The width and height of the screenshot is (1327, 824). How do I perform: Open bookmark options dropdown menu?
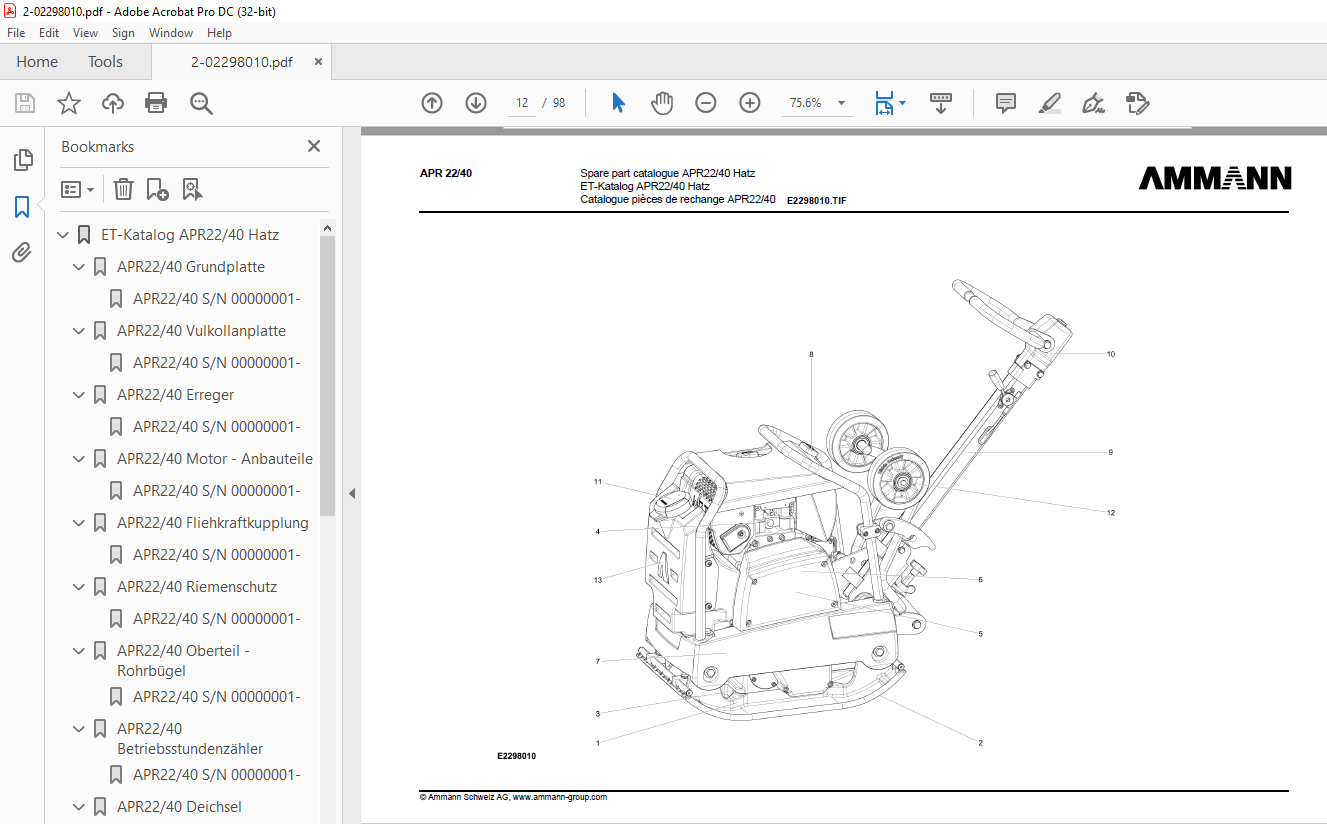click(77, 189)
